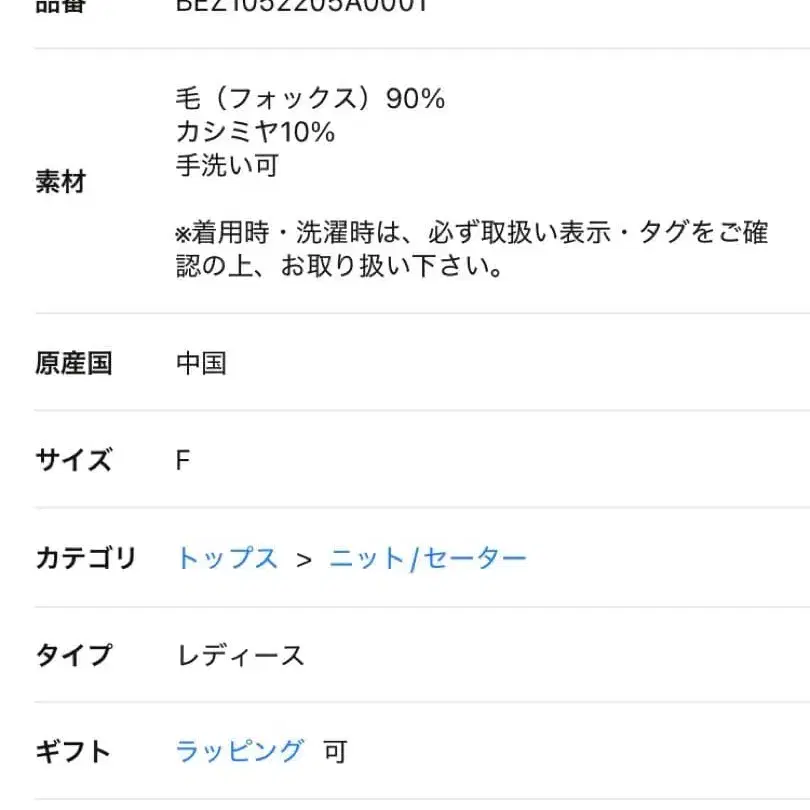Click the product code BEZ1052205A0001
The width and height of the screenshot is (810, 810).
(x=302, y=6)
